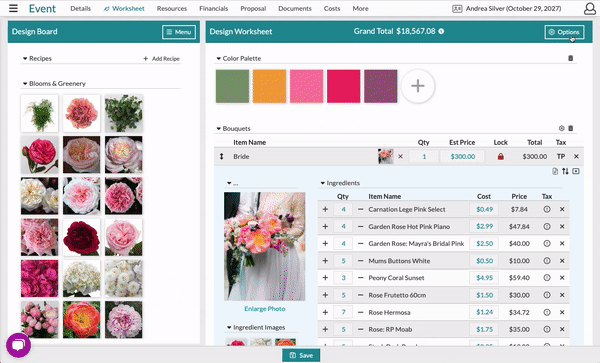This screenshot has height=363, width=600.
Task: Open the Worksheet tab
Action: pos(124,8)
